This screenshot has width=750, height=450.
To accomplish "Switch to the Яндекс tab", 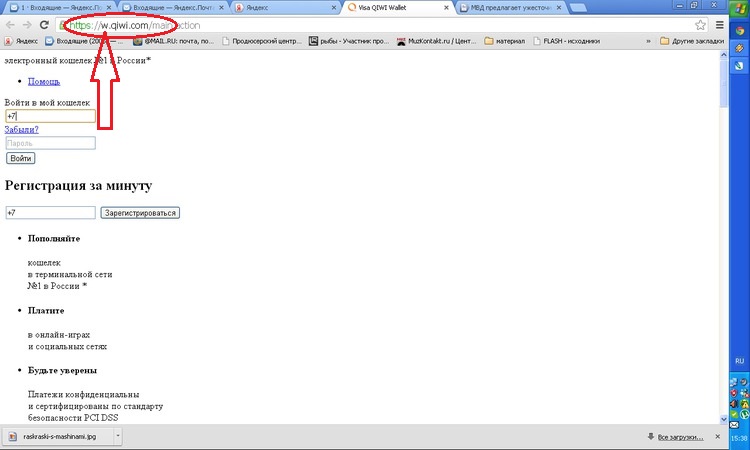I will (286, 8).
